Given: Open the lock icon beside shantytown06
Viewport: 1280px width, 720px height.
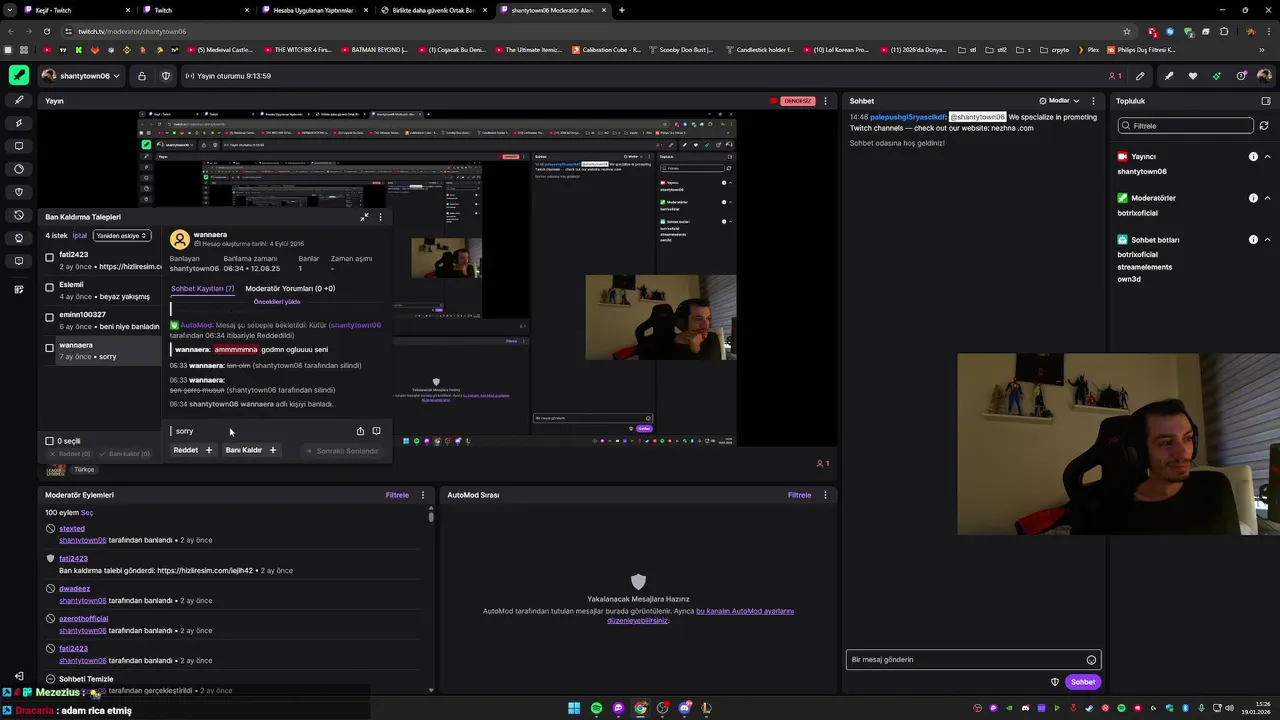Looking at the screenshot, I should 142,76.
